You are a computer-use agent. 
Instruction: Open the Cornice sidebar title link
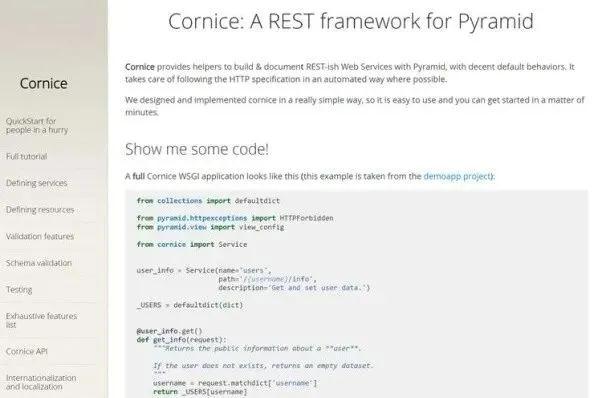point(44,83)
